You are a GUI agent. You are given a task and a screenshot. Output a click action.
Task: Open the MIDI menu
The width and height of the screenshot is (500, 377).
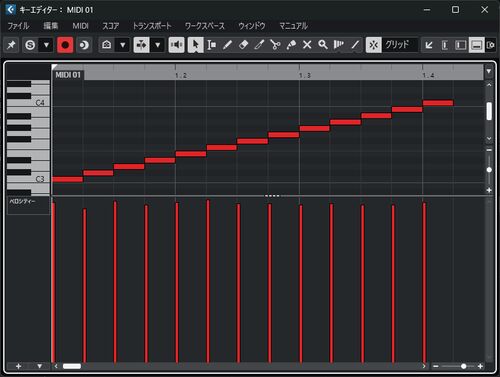pos(80,26)
